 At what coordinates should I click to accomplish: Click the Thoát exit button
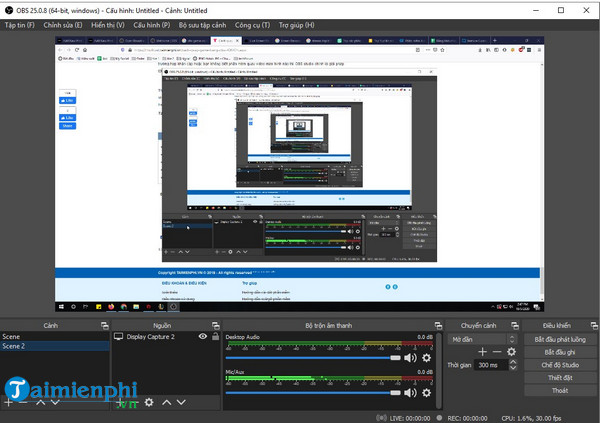(560, 390)
